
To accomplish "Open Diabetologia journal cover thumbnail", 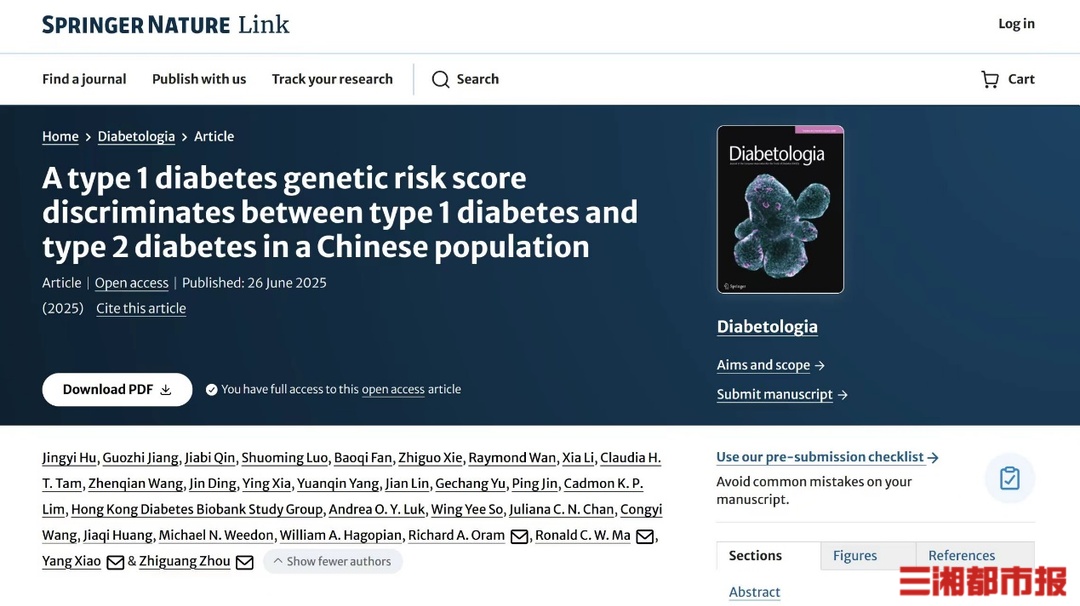I will pyautogui.click(x=780, y=209).
